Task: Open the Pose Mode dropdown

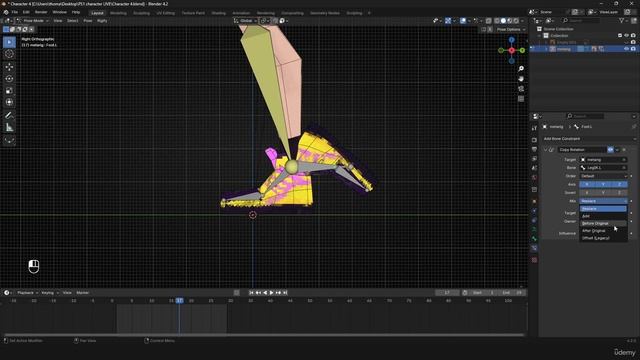Action: pyautogui.click(x=33, y=20)
